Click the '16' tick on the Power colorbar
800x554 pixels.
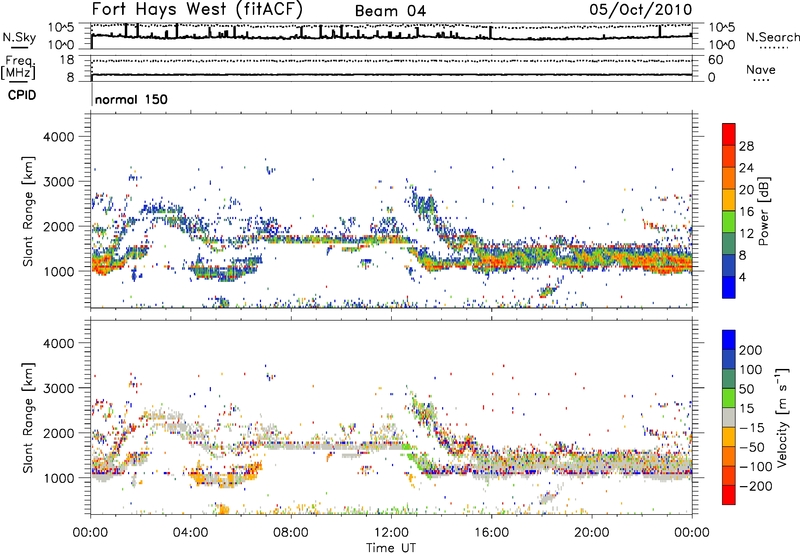pyautogui.click(x=746, y=212)
